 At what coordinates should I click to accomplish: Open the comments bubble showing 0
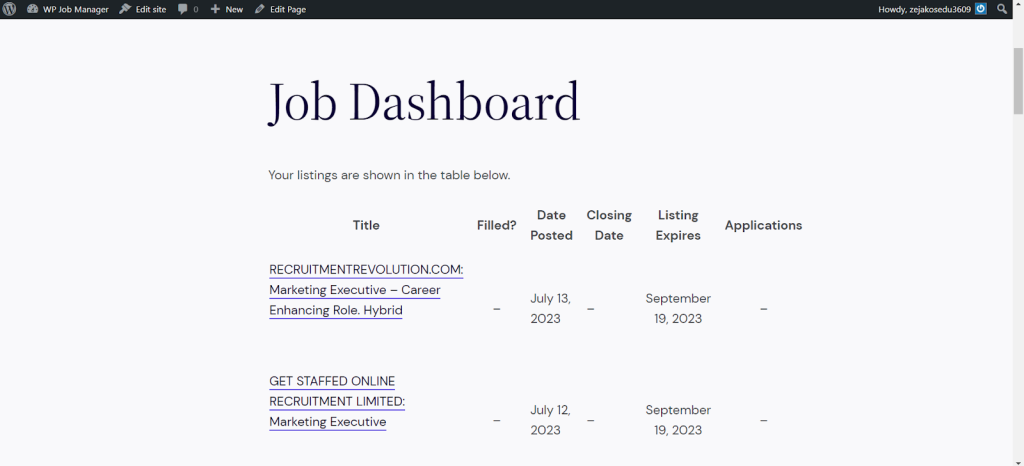coord(188,9)
